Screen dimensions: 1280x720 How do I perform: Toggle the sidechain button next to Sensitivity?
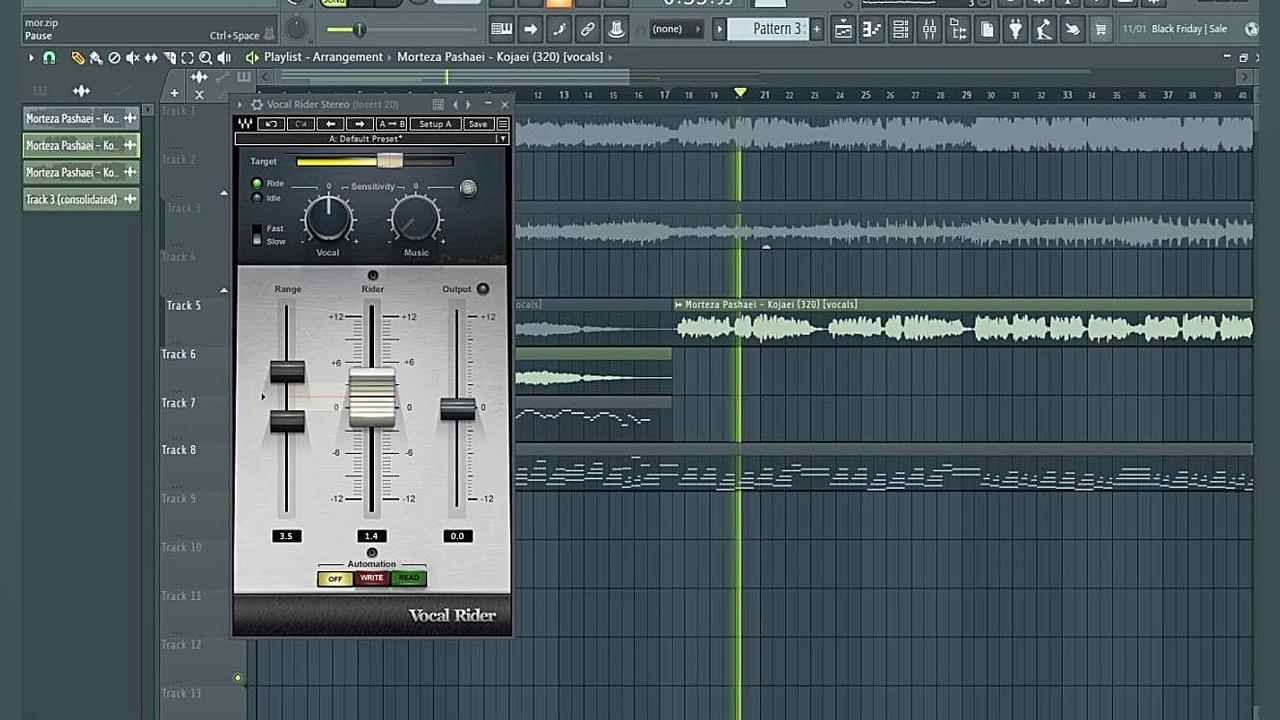[x=468, y=188]
